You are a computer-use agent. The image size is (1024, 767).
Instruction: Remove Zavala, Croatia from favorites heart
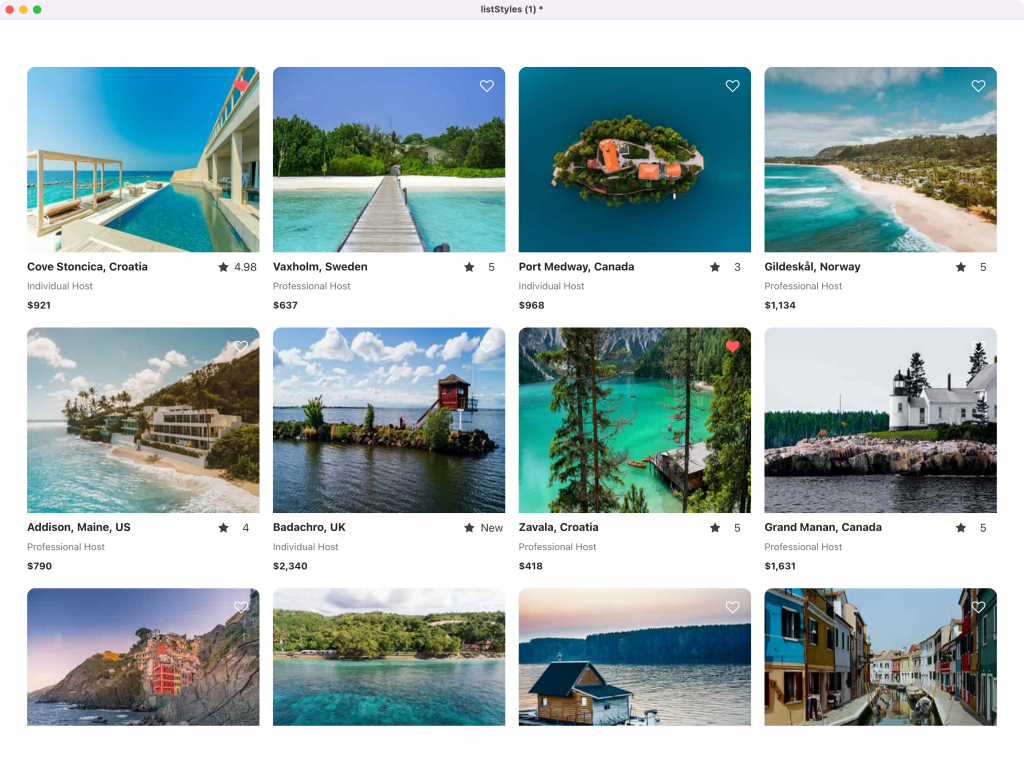[x=733, y=347]
